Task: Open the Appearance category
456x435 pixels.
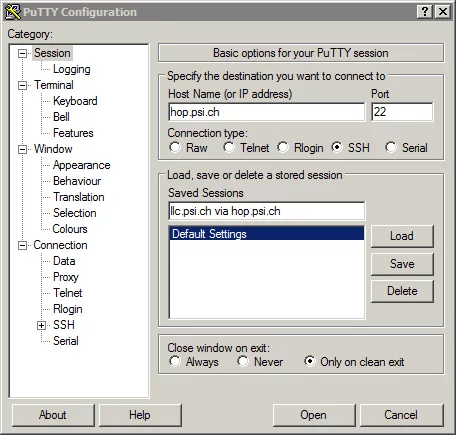Action: pos(82,165)
